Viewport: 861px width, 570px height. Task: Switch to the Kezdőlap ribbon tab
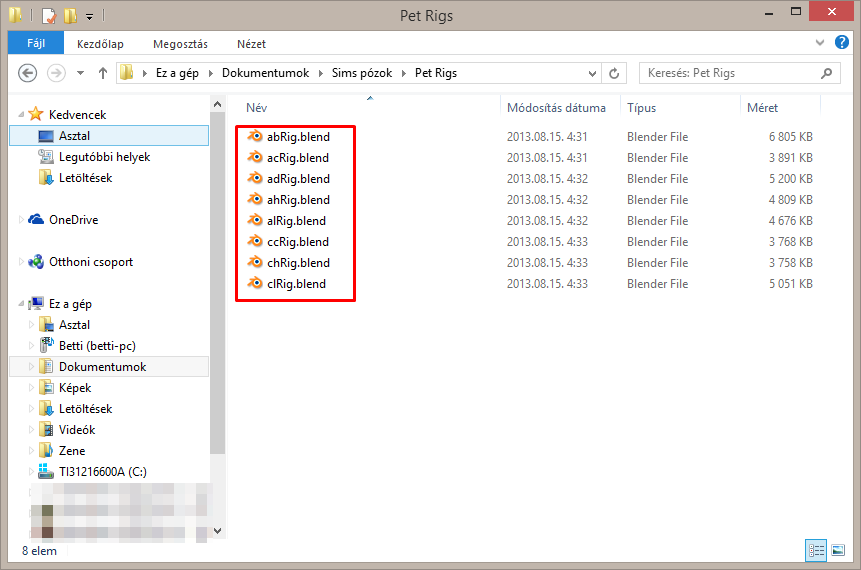point(100,44)
